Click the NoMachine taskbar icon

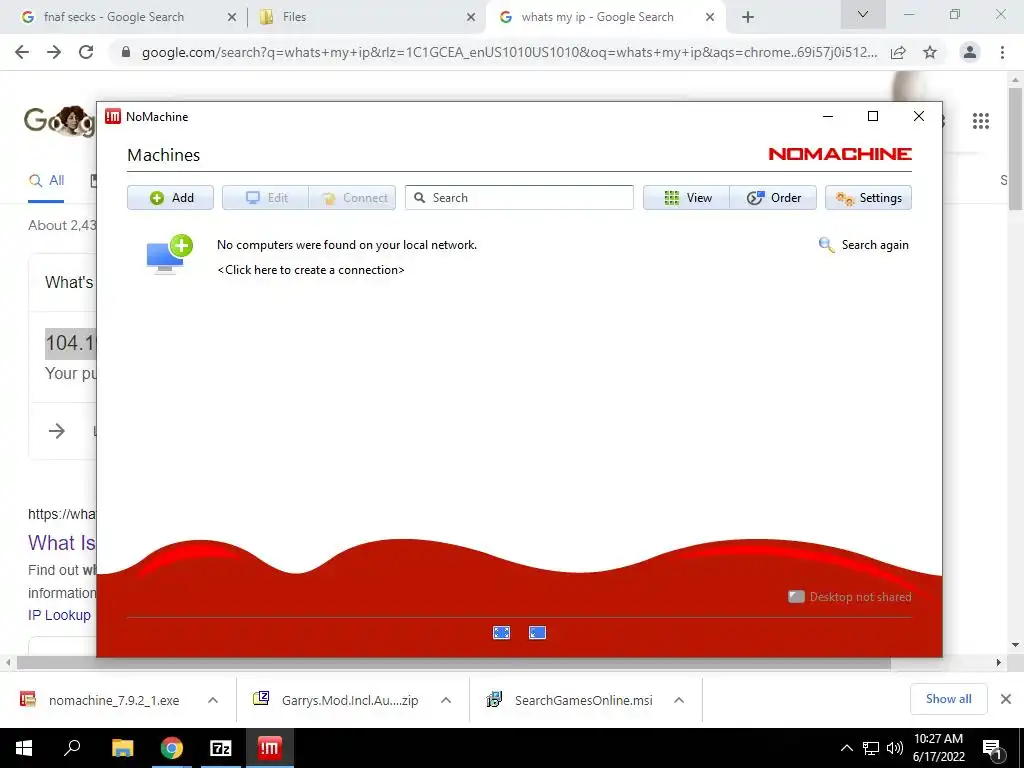point(270,748)
